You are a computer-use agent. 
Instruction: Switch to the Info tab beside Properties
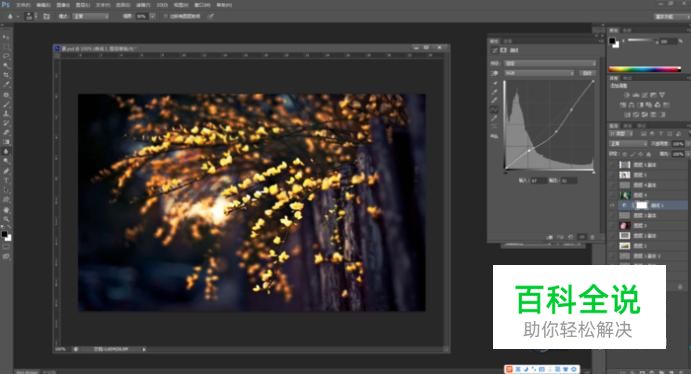click(508, 41)
